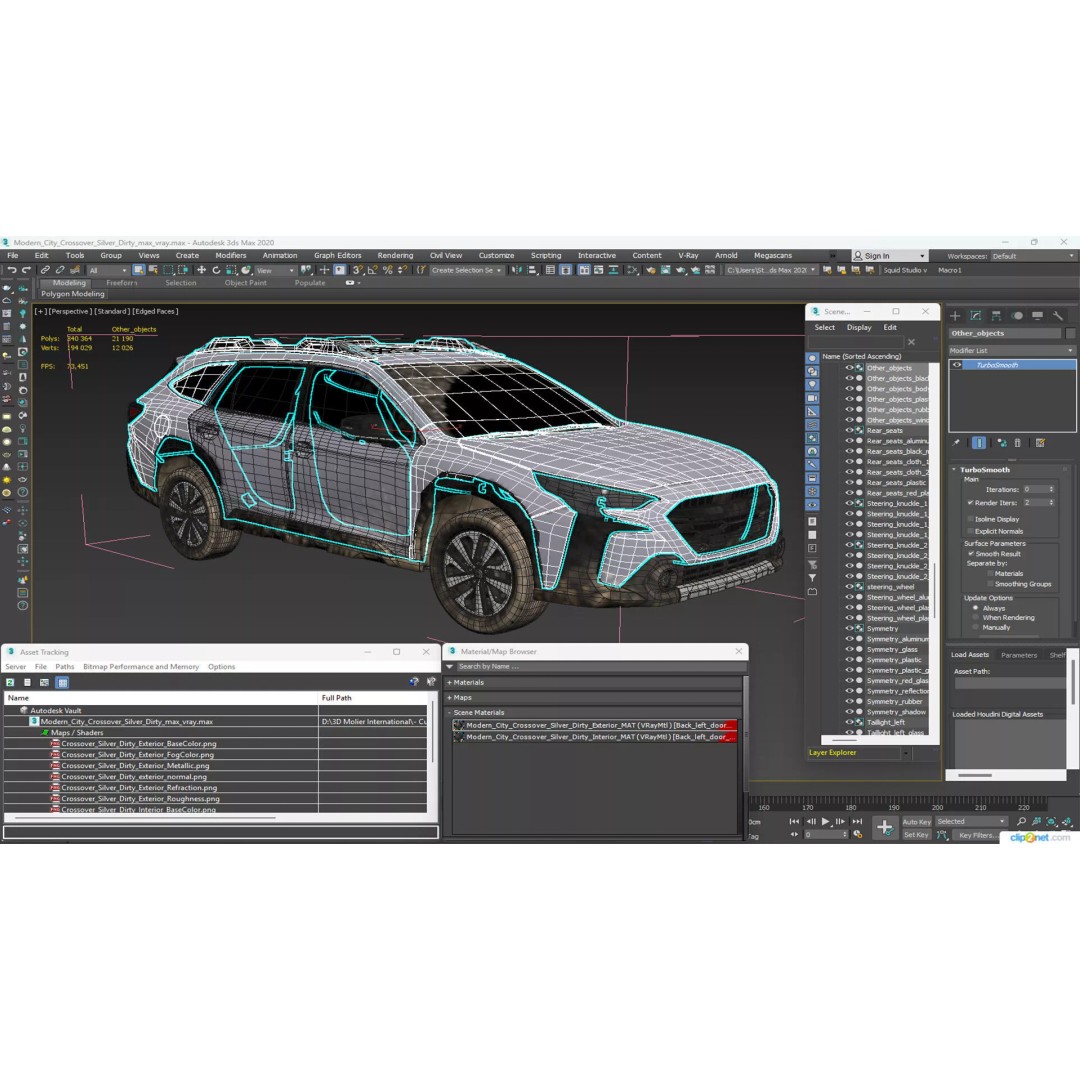
Task: Open the Modifiers menu
Action: pyautogui.click(x=231, y=256)
